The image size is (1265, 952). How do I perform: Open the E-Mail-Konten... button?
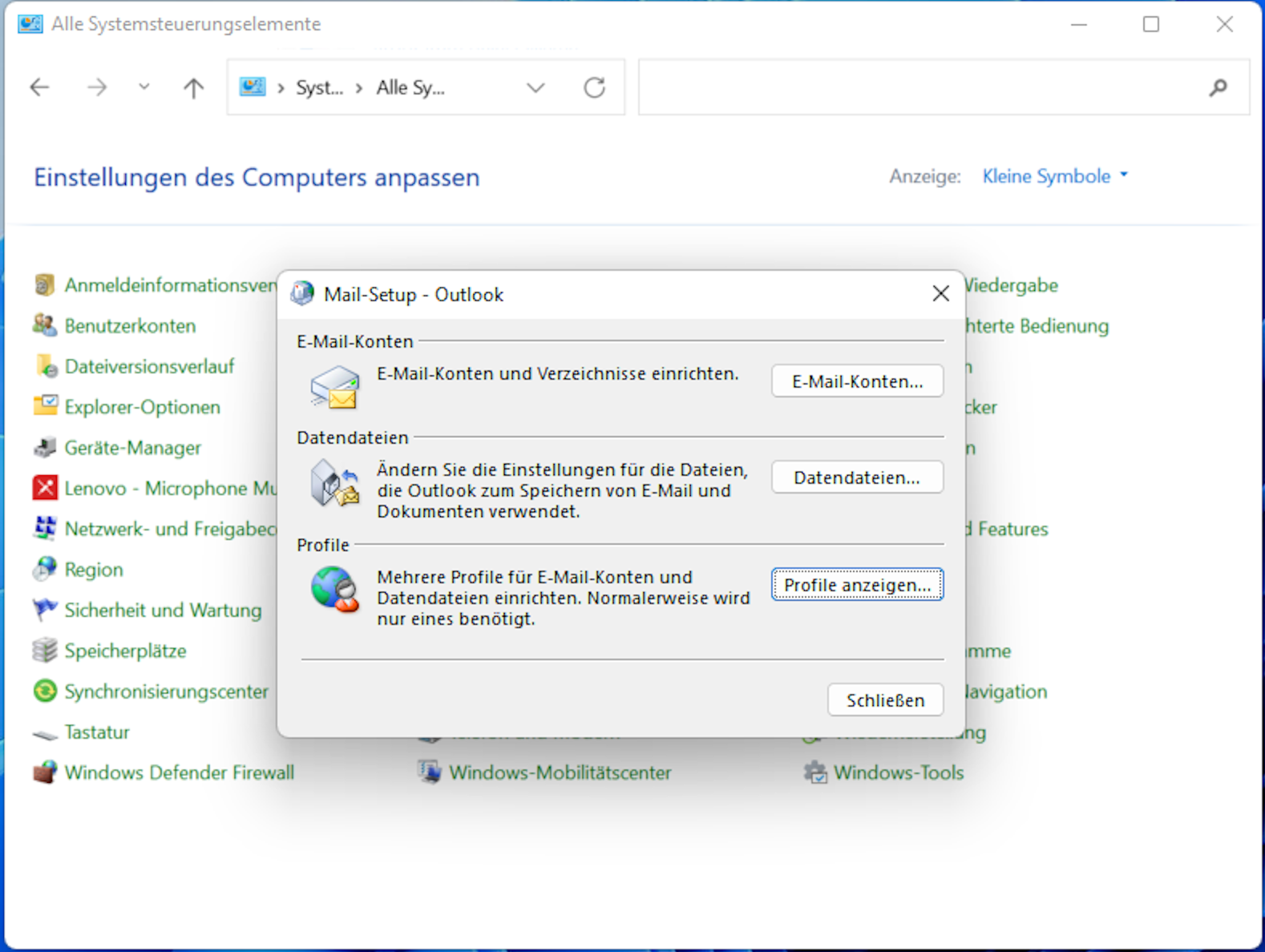tap(857, 381)
